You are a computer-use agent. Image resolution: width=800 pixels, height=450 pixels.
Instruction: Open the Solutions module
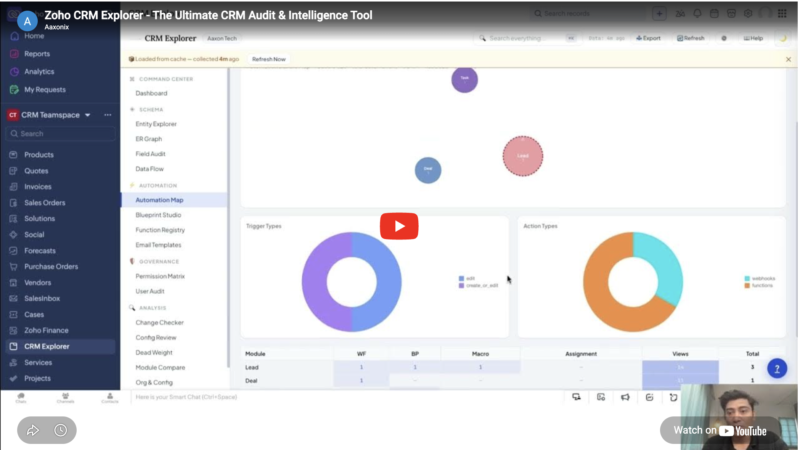[x=39, y=218]
